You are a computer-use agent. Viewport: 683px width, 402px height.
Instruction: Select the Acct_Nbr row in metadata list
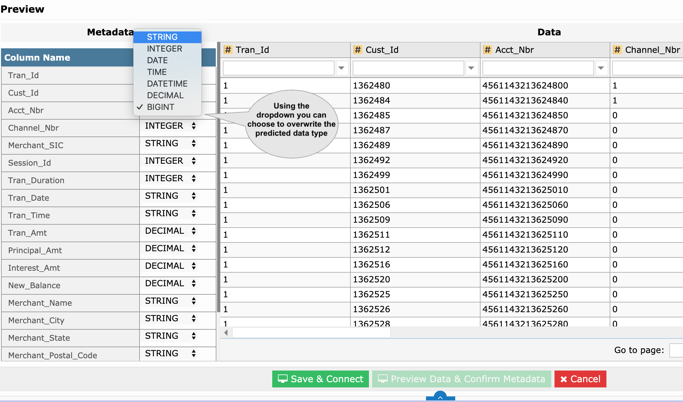pyautogui.click(x=70, y=110)
